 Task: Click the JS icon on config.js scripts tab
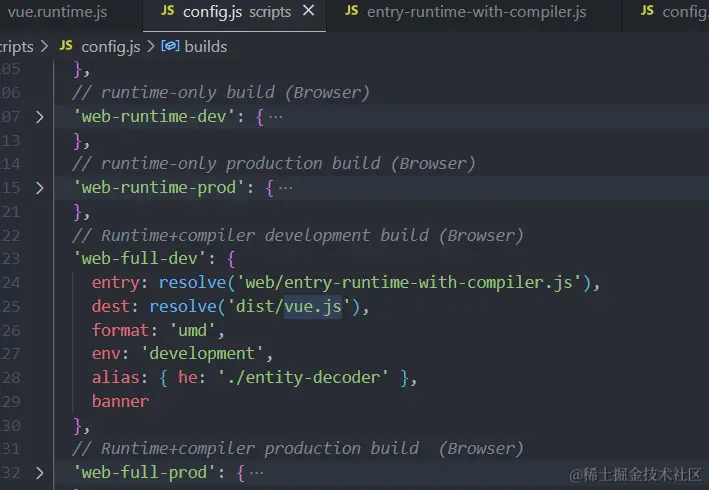pos(167,11)
